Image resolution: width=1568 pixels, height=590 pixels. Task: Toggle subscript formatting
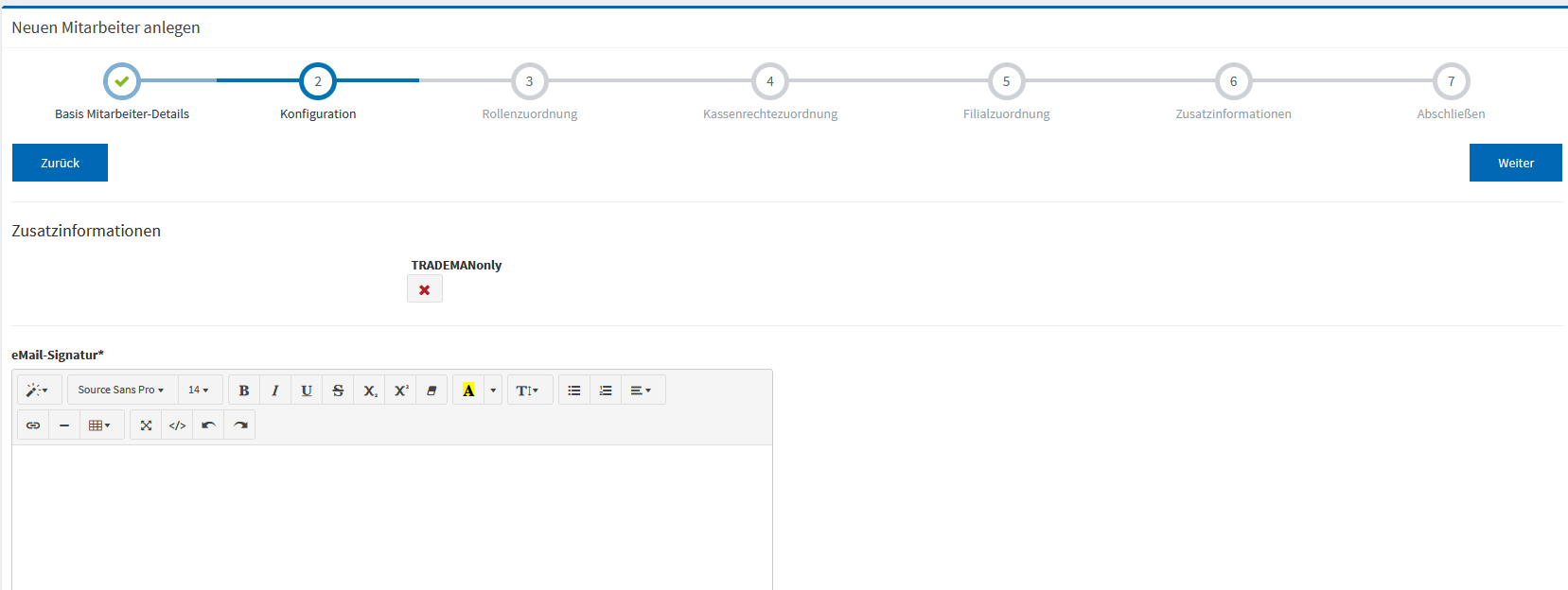[x=370, y=390]
